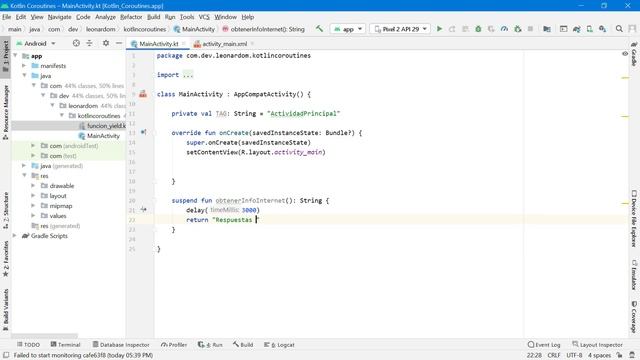Sync project with Gradle files icon
Screen dimensions: 640x360
click(576, 29)
